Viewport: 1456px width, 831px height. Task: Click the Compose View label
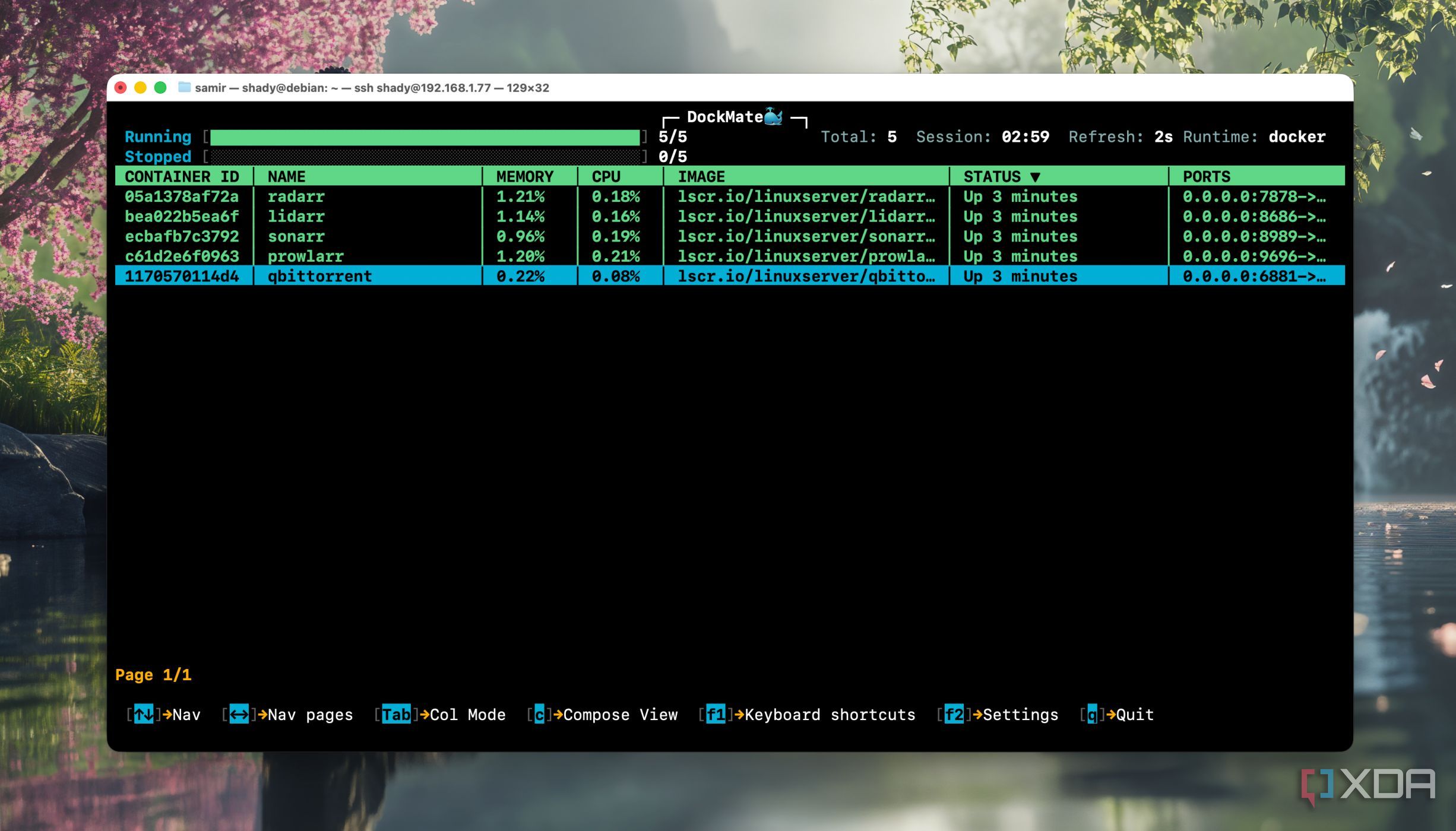tap(620, 714)
